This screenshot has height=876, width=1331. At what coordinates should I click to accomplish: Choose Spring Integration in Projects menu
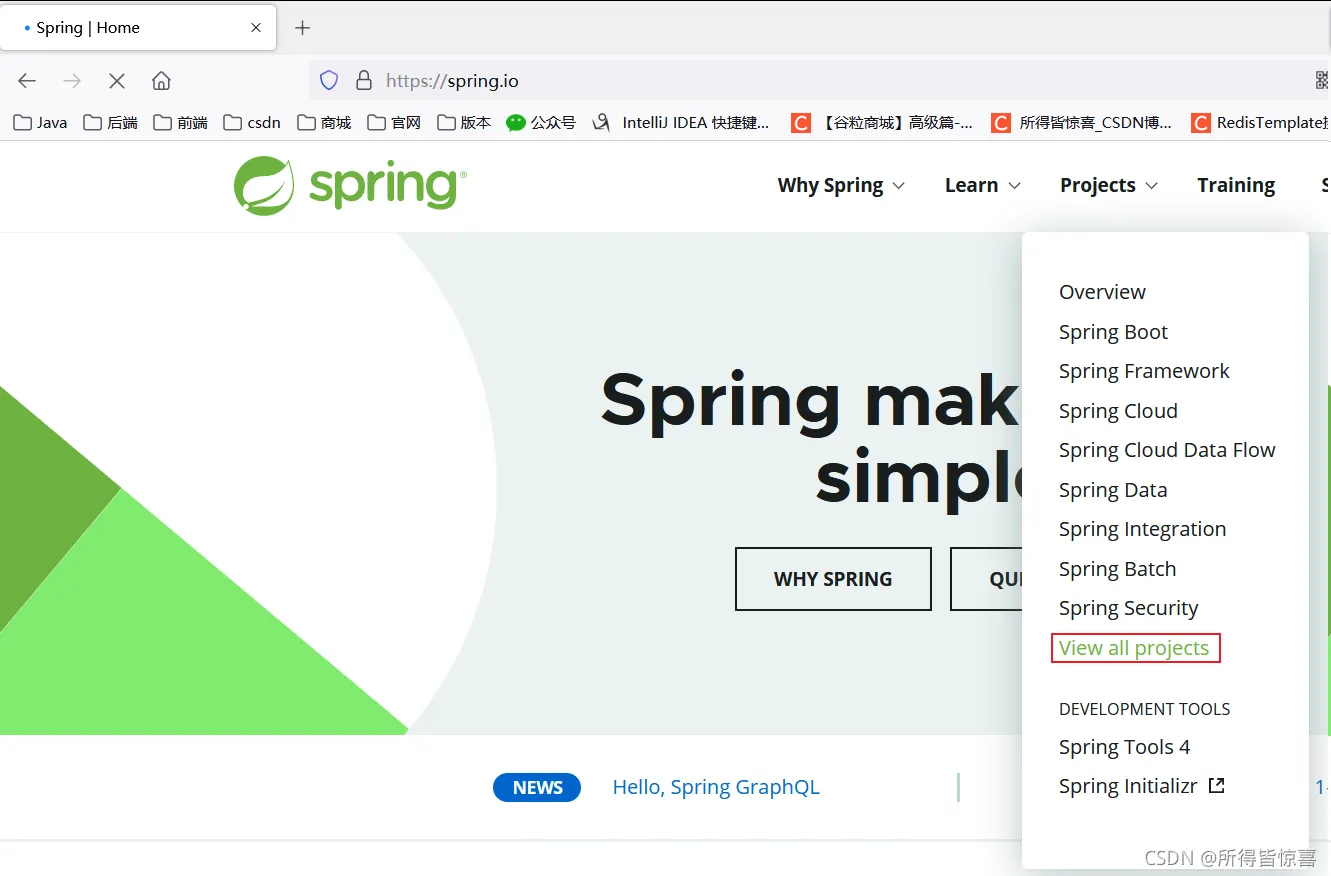point(1142,529)
